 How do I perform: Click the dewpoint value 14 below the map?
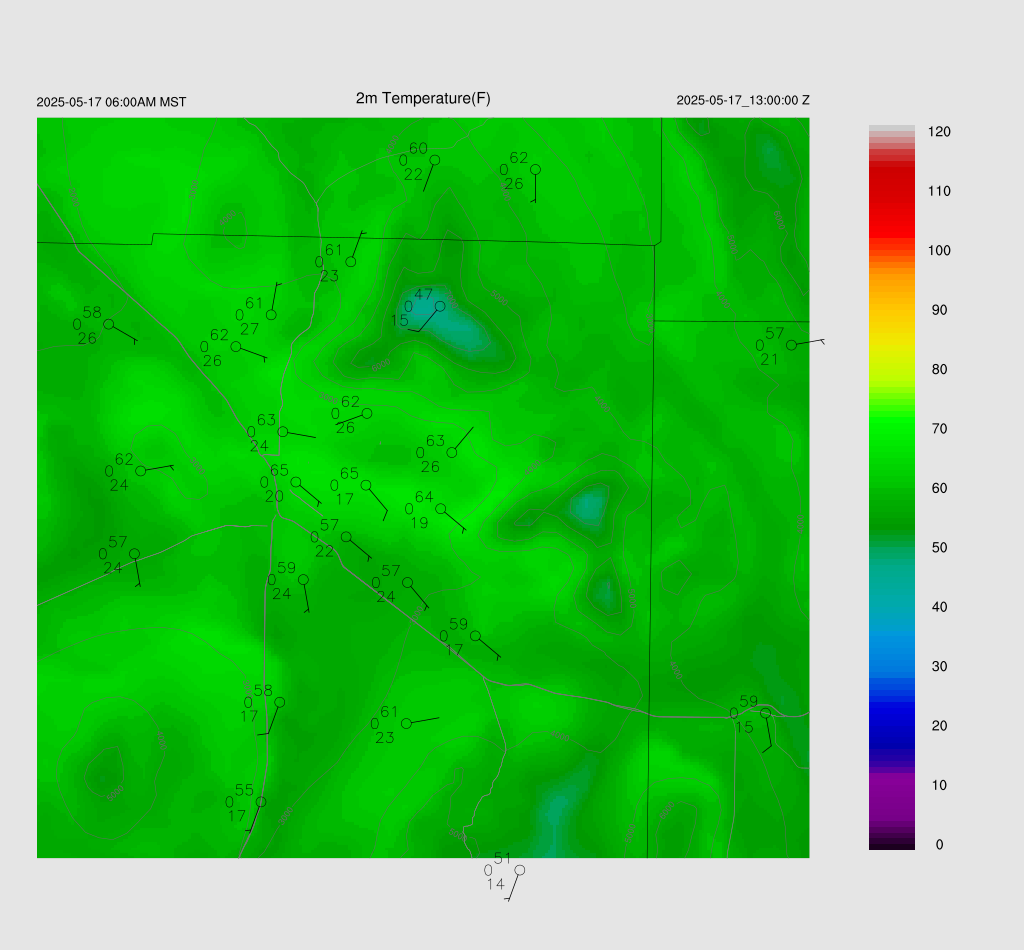[496, 884]
